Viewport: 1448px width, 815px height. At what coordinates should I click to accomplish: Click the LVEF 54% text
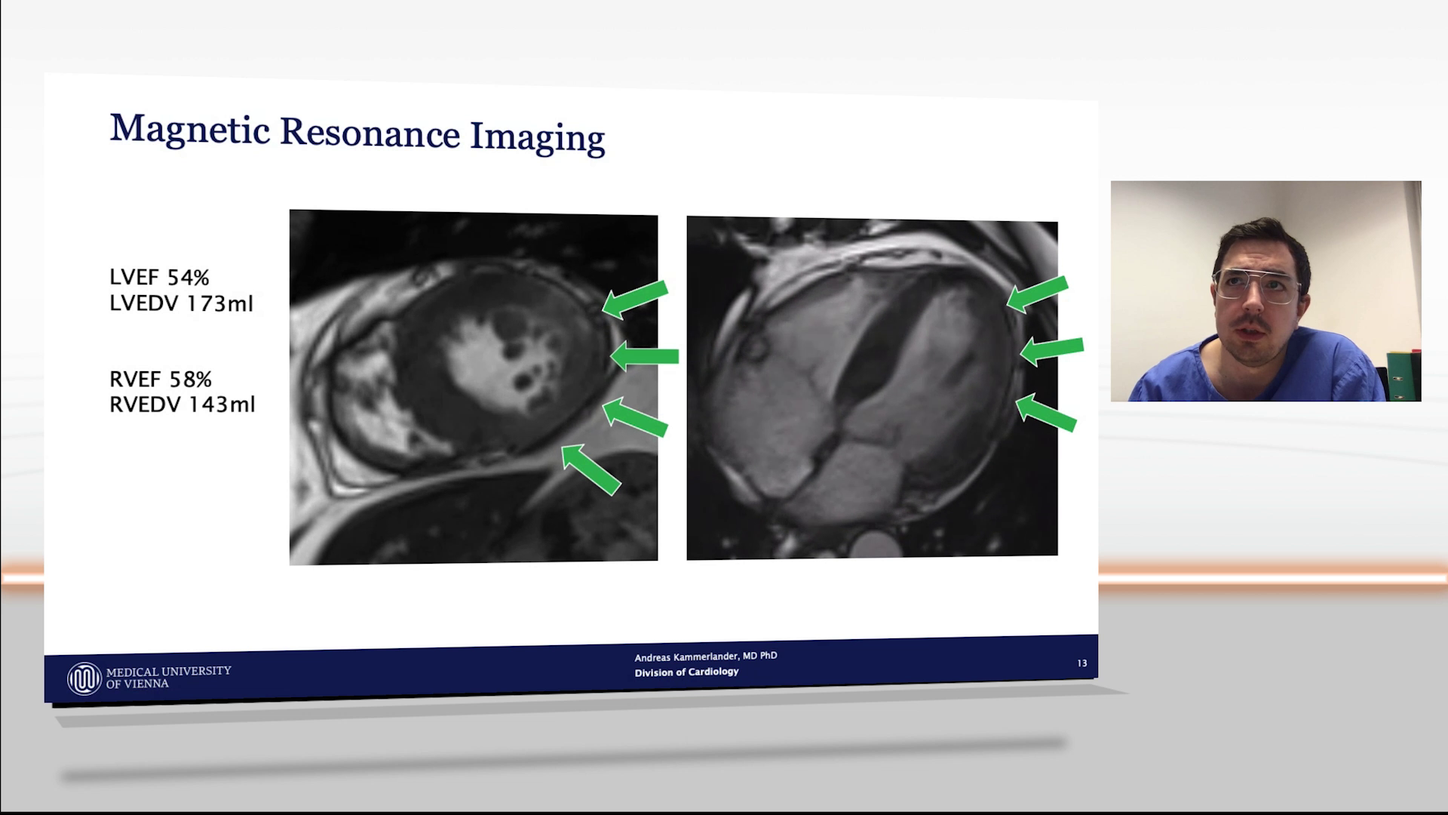click(159, 277)
